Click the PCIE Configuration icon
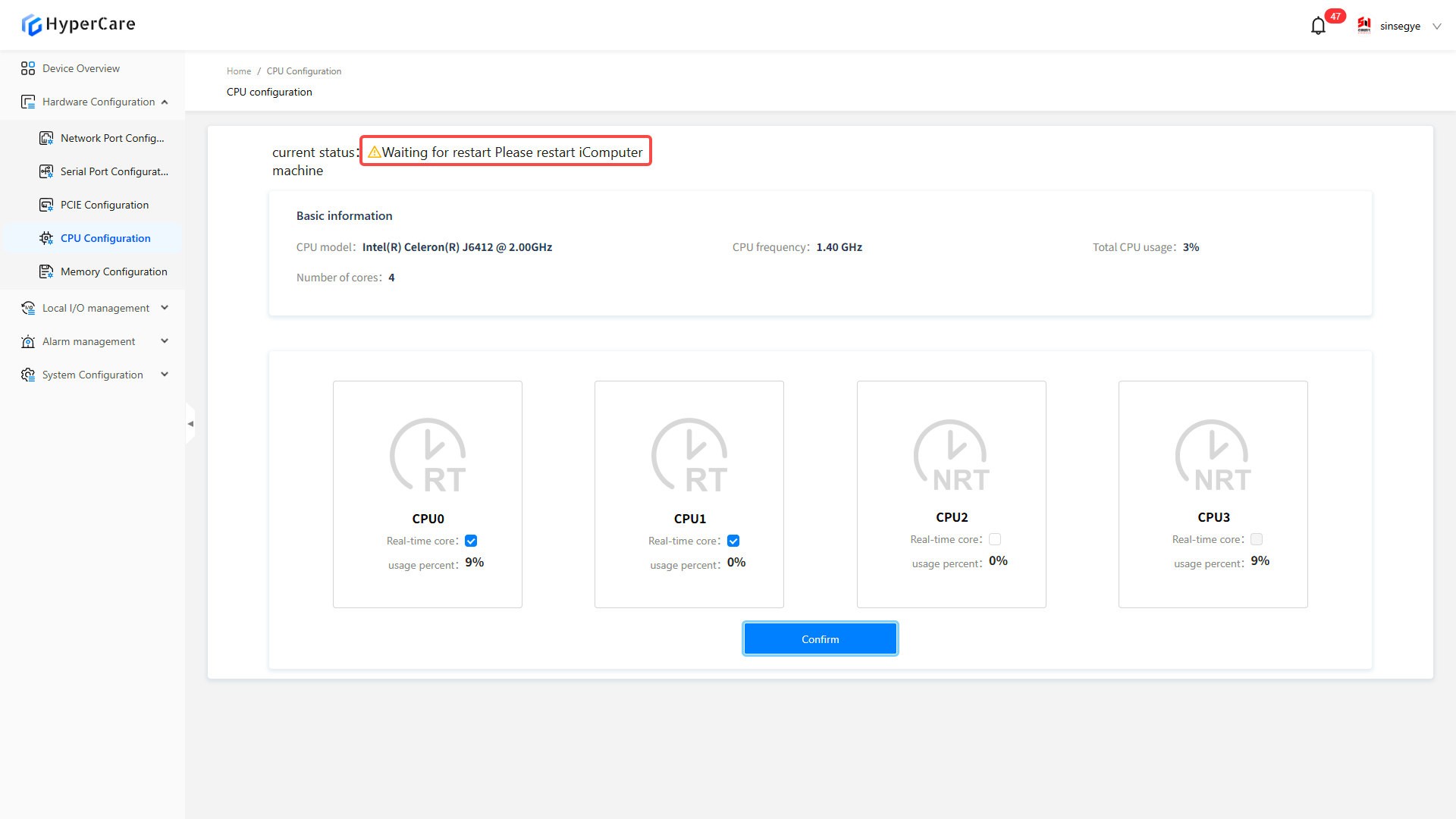 (x=46, y=205)
